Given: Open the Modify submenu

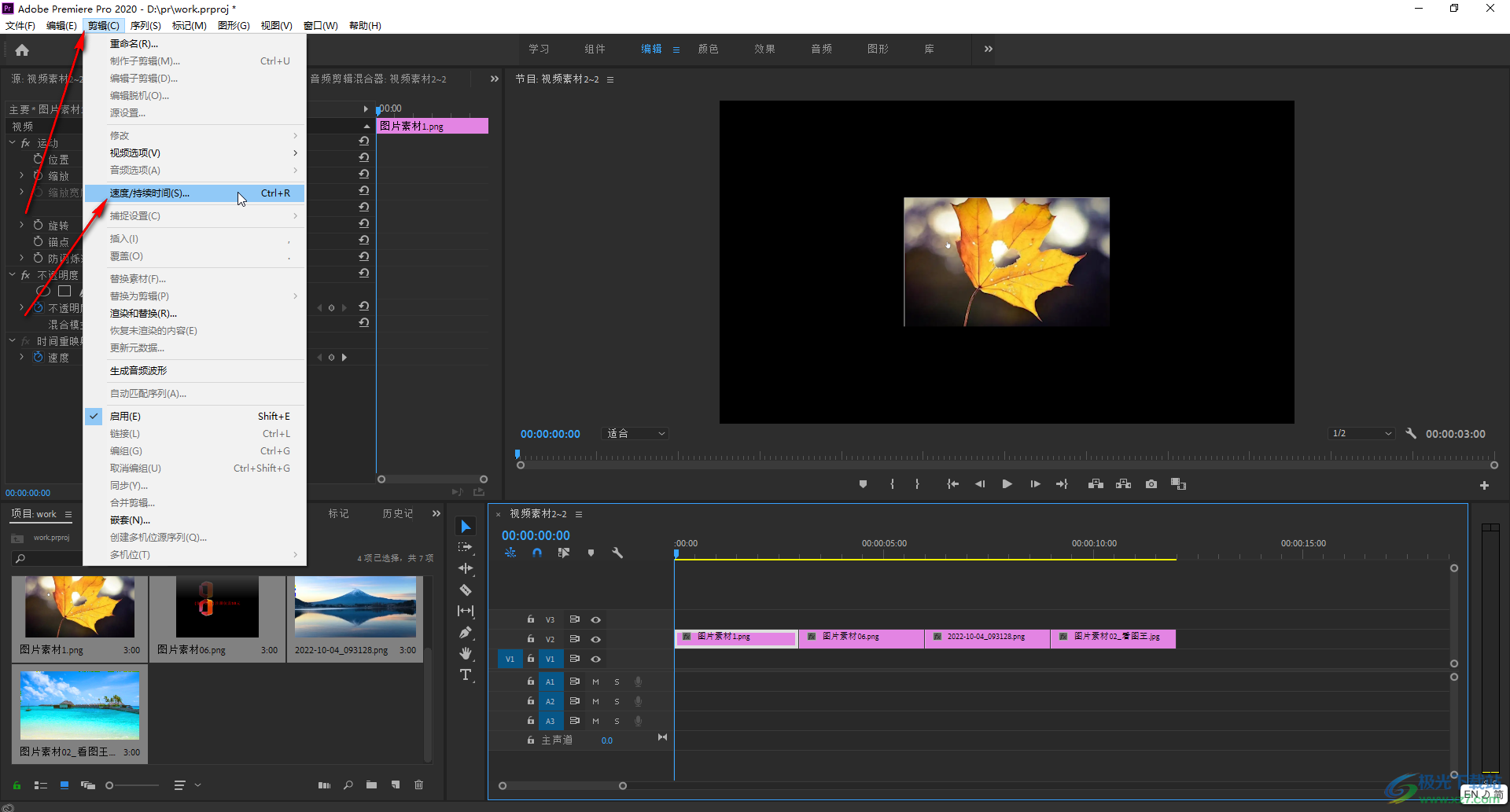Looking at the screenshot, I should coord(194,135).
